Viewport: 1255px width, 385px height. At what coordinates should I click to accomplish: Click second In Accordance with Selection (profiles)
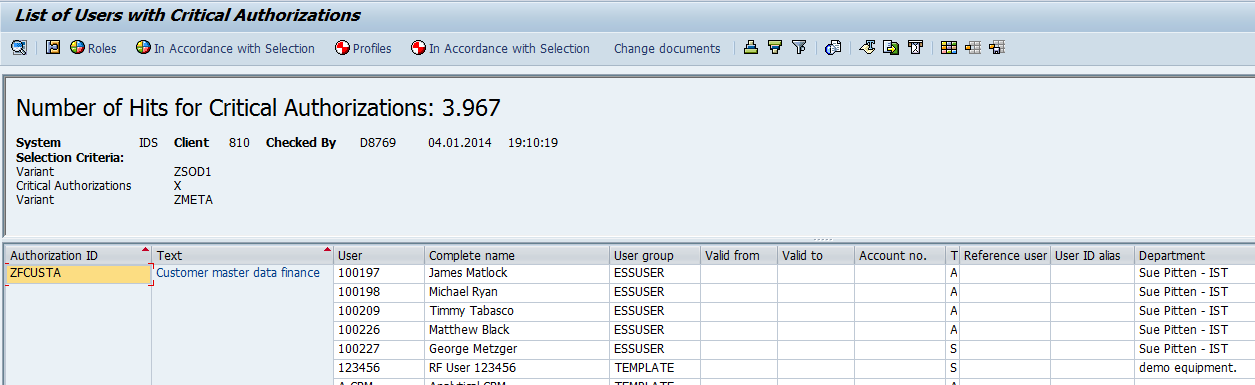point(501,48)
